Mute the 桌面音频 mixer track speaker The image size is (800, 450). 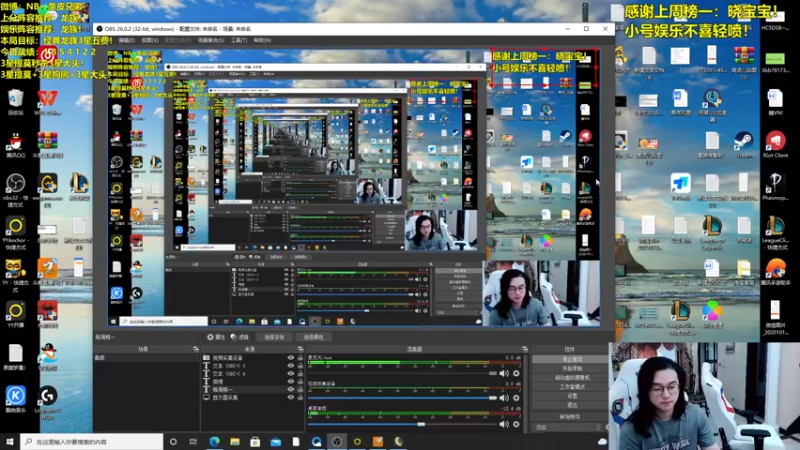504,424
